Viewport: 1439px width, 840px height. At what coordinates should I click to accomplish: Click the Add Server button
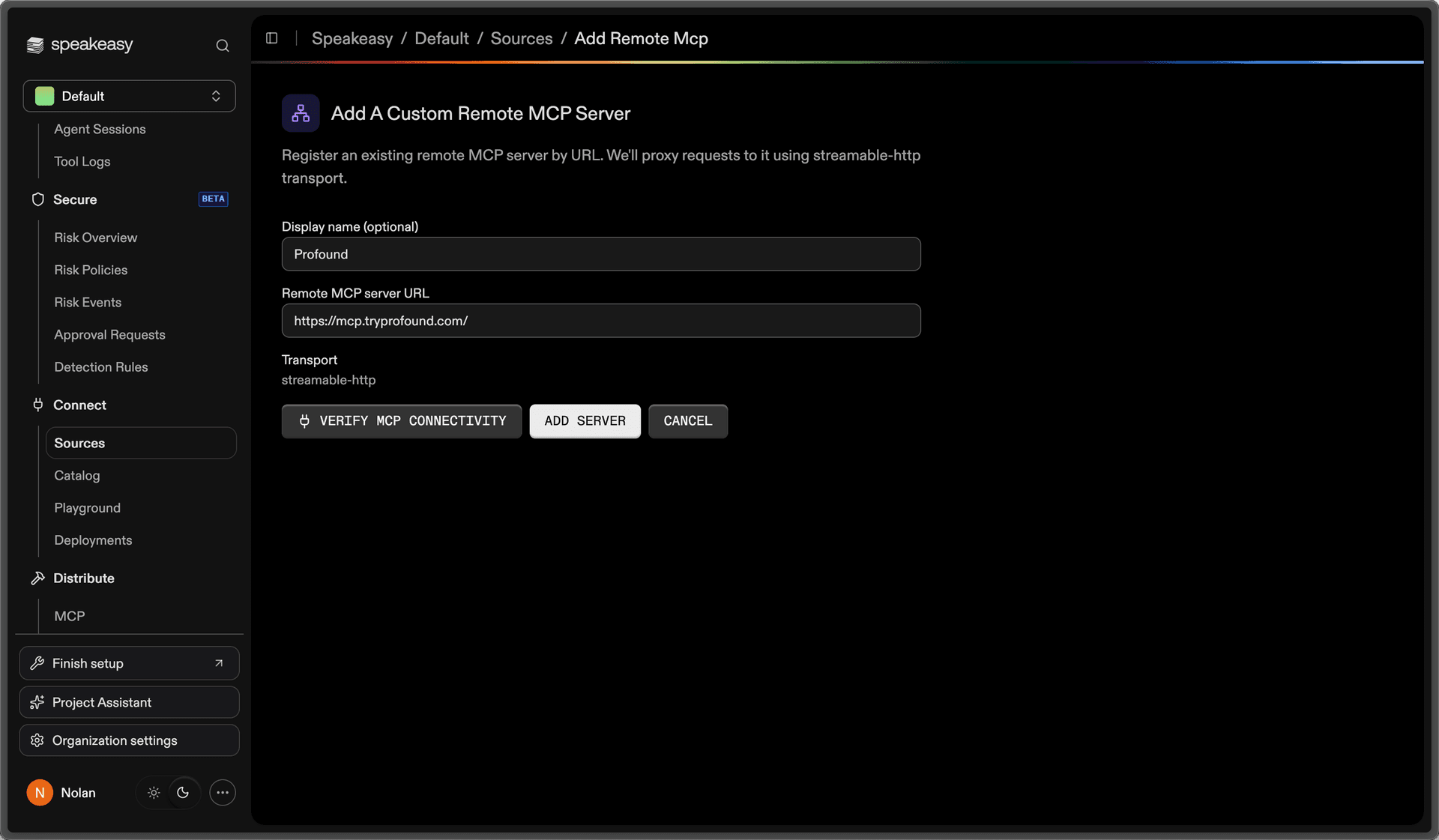(585, 421)
